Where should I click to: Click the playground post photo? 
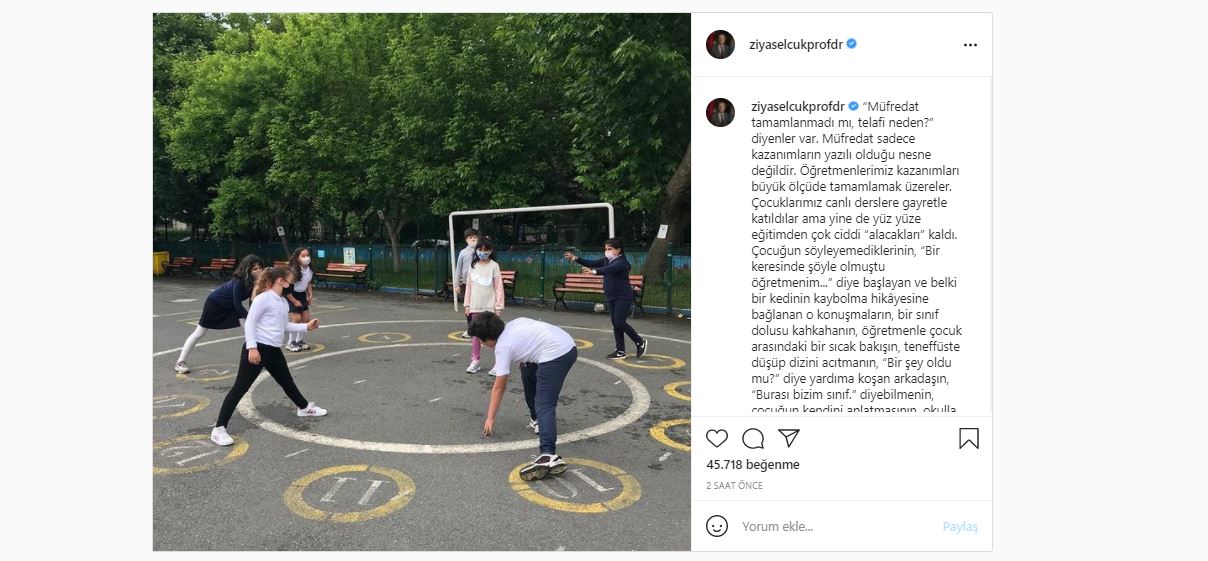click(x=421, y=282)
